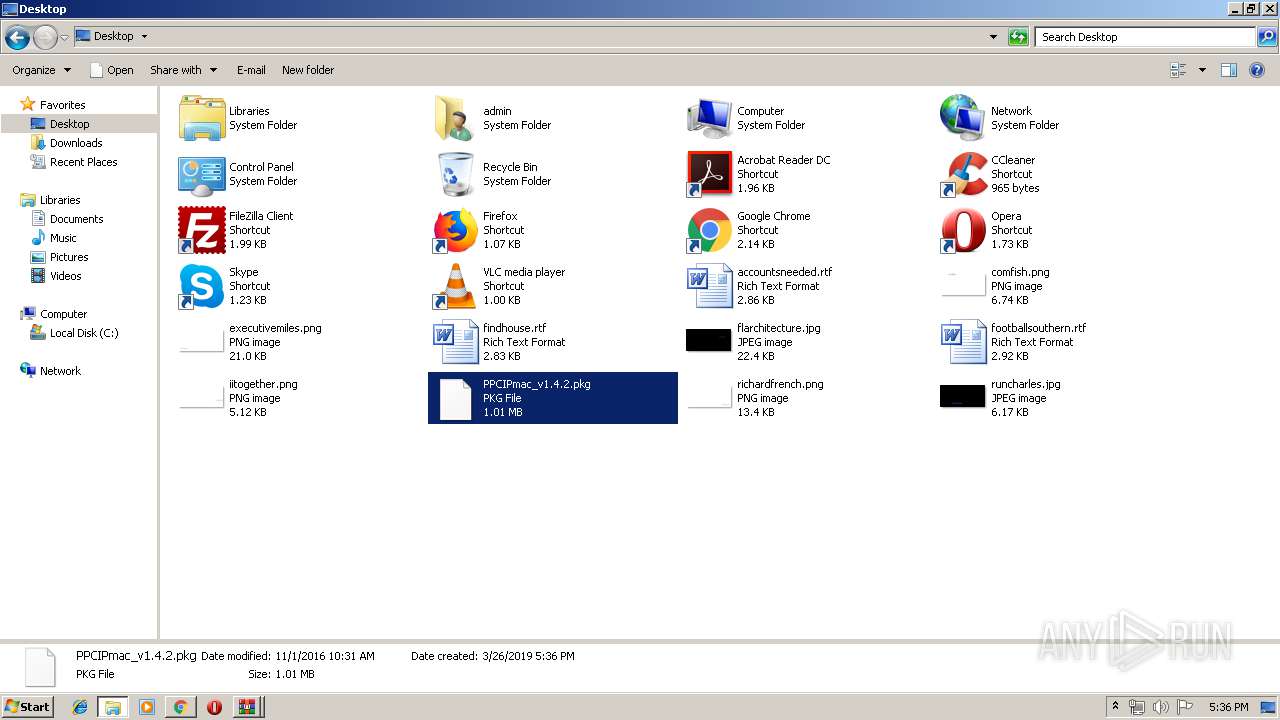Open the view options dropdown arrow
Viewport: 1280px width, 720px height.
click(1202, 70)
